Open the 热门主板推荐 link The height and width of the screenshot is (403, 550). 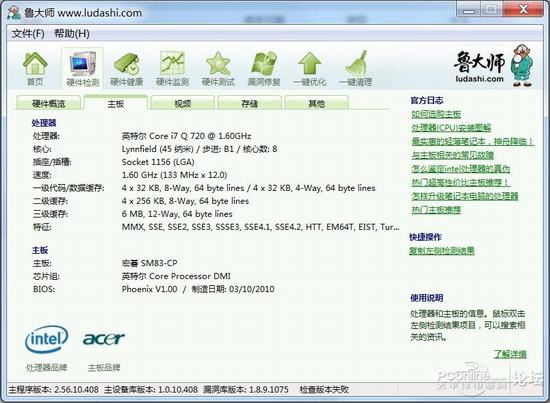click(x=436, y=210)
